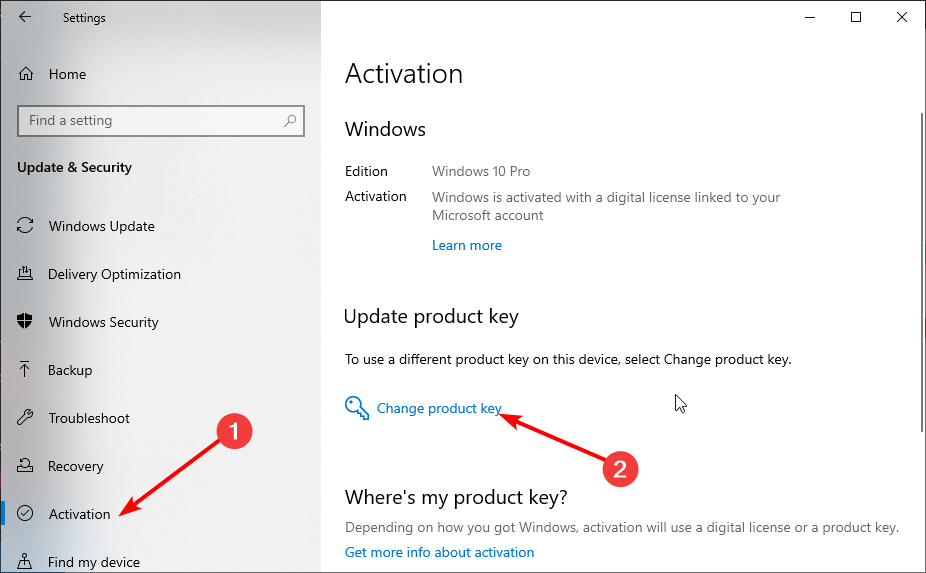The height and width of the screenshot is (573, 926).
Task: Click the Change product key link
Action: click(439, 408)
